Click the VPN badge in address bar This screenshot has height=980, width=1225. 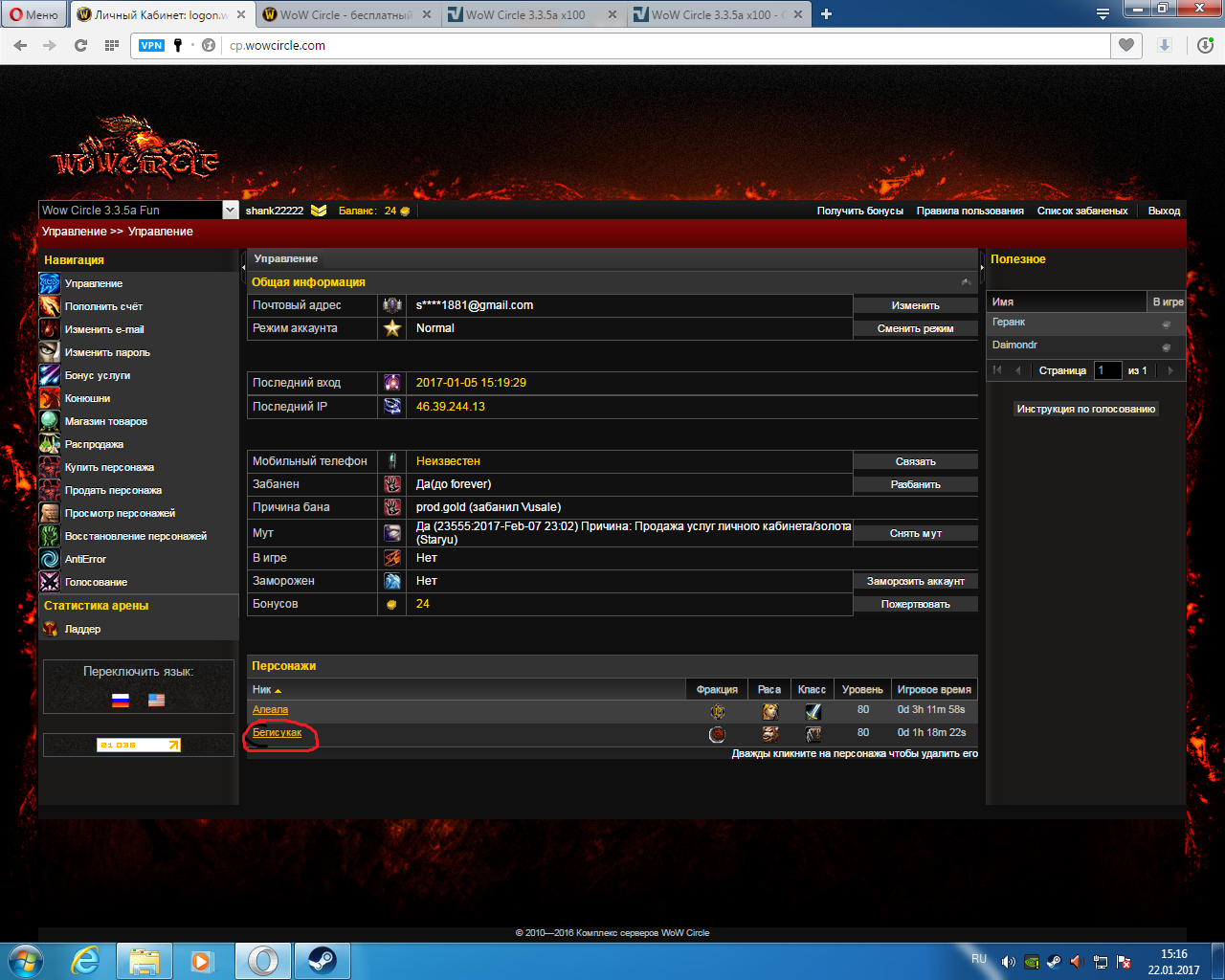coord(151,45)
